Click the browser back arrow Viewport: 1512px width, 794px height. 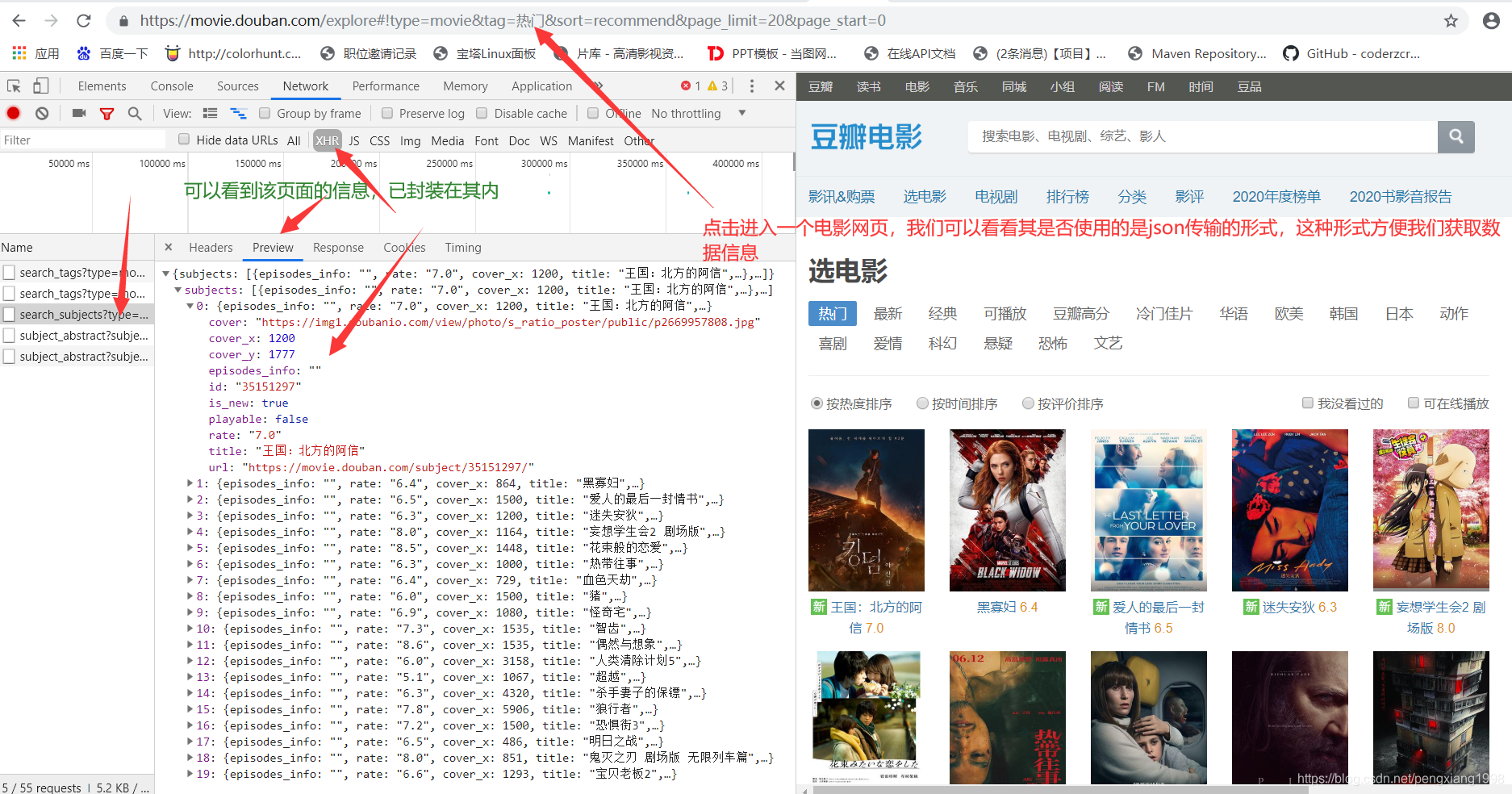(x=19, y=21)
